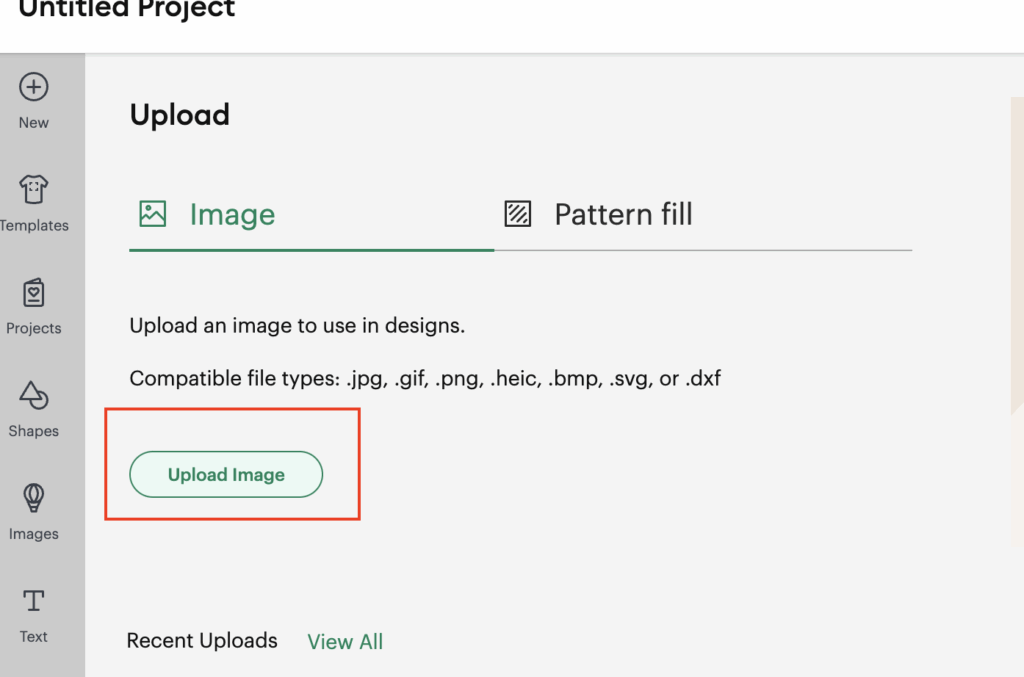This screenshot has height=677, width=1024.
Task: Click the "Text" label in left sidebar
Action: pyautogui.click(x=34, y=636)
